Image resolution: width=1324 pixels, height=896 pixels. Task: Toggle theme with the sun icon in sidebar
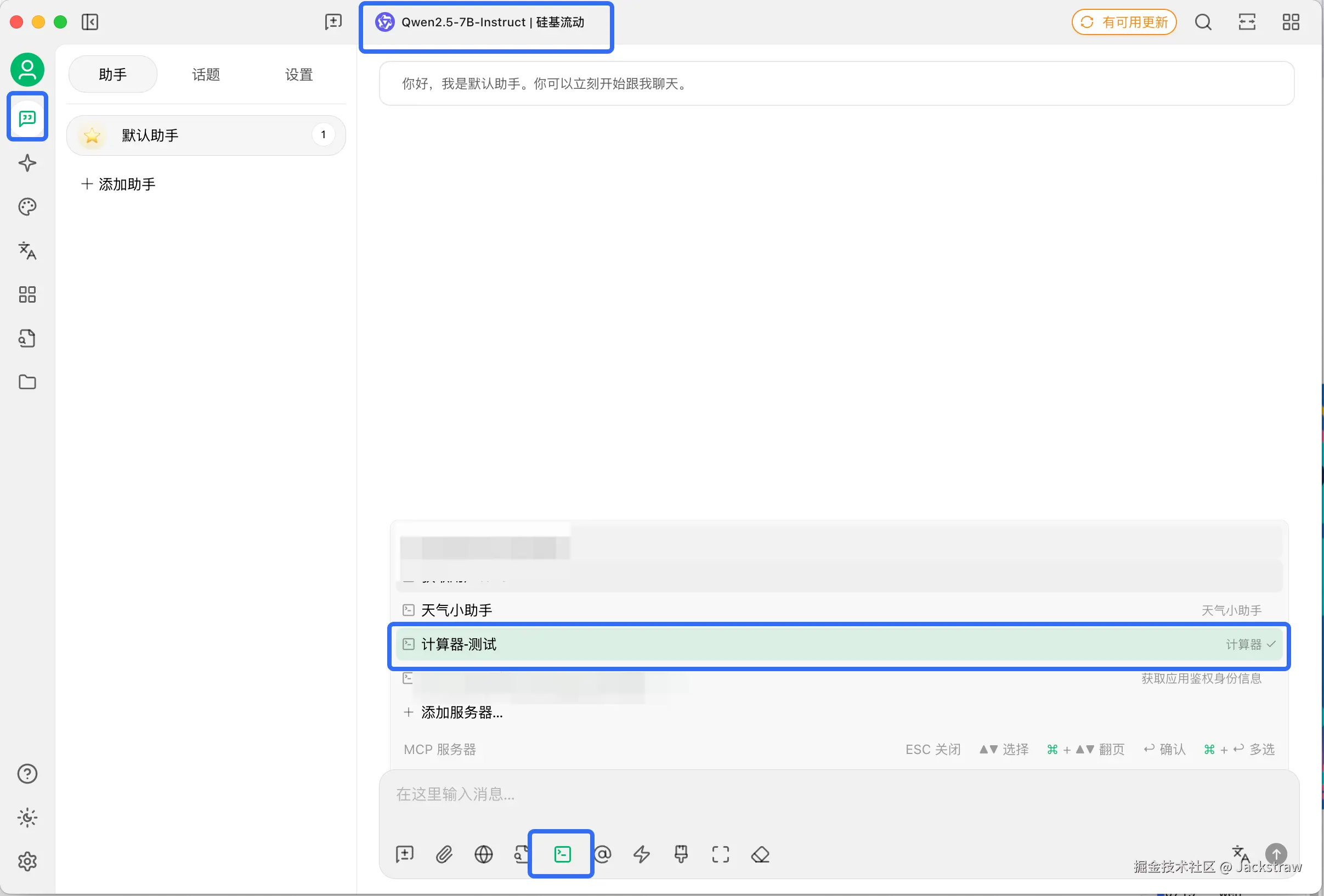27,818
